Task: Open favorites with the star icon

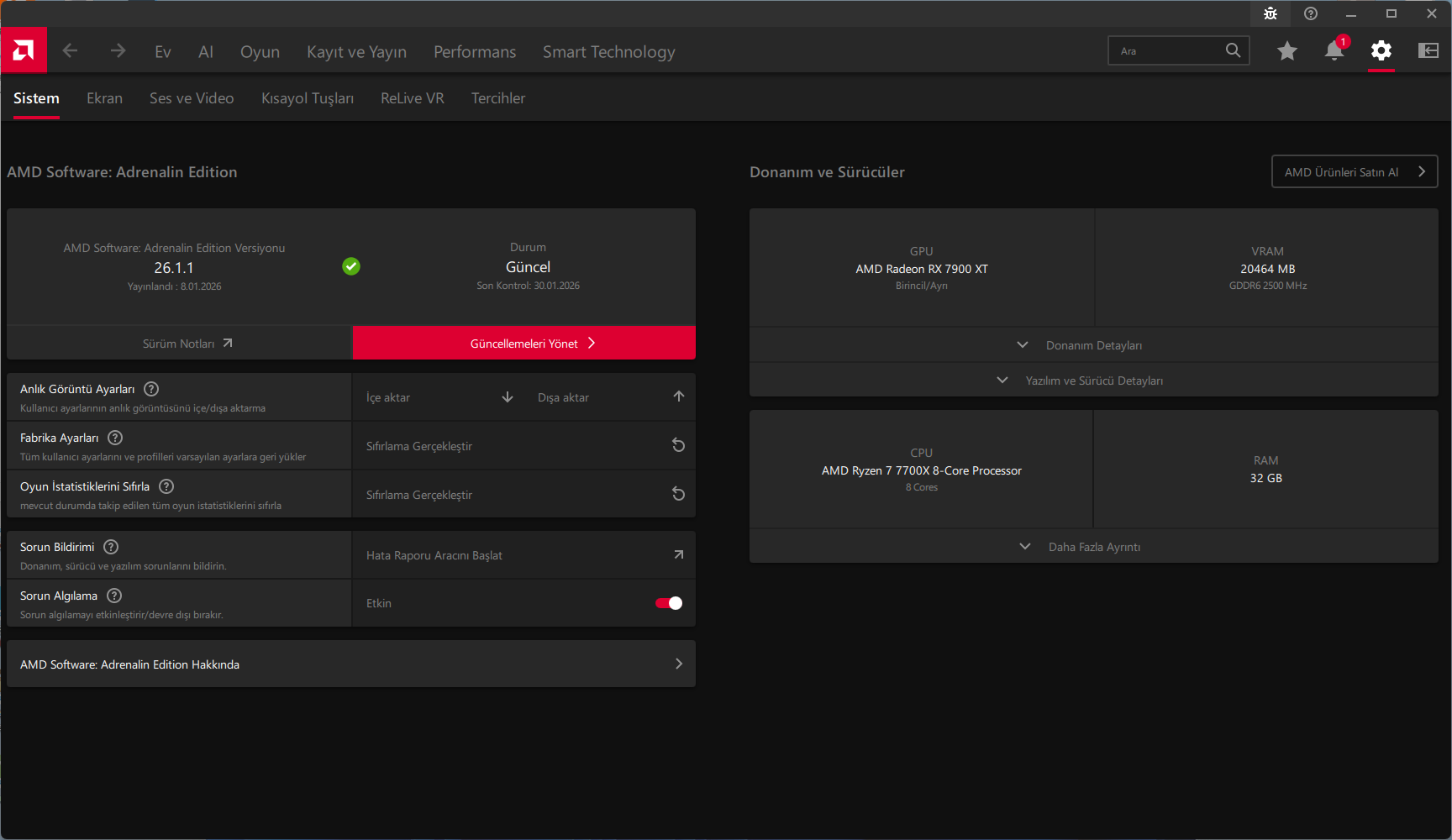Action: point(1286,51)
